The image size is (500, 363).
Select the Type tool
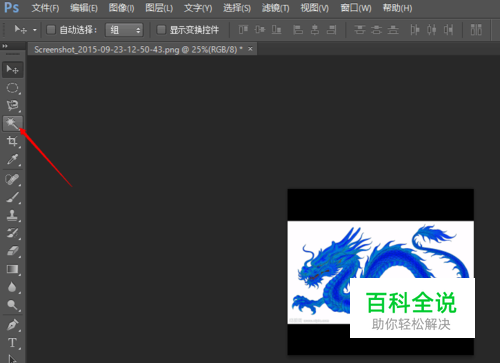point(13,343)
